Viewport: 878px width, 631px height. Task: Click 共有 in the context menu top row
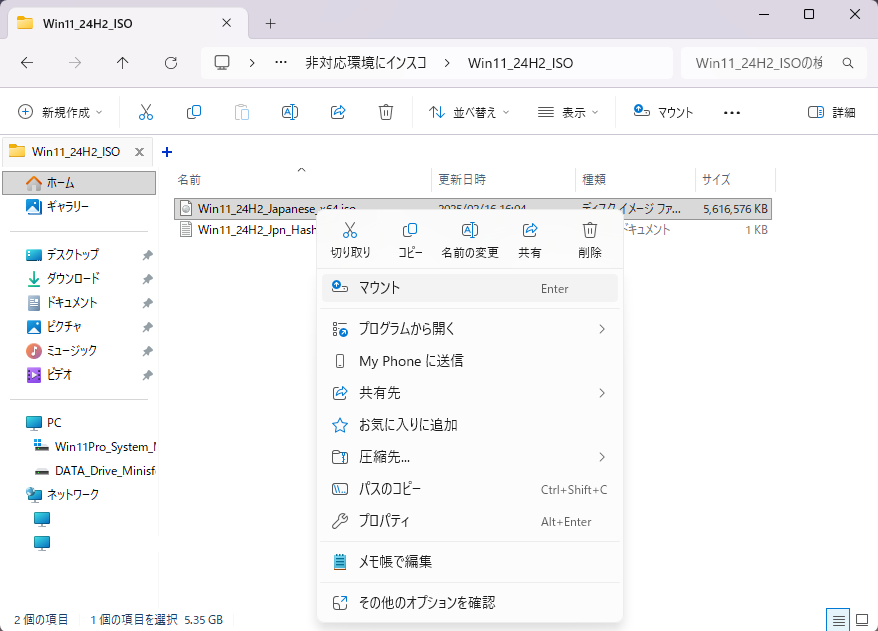point(530,240)
